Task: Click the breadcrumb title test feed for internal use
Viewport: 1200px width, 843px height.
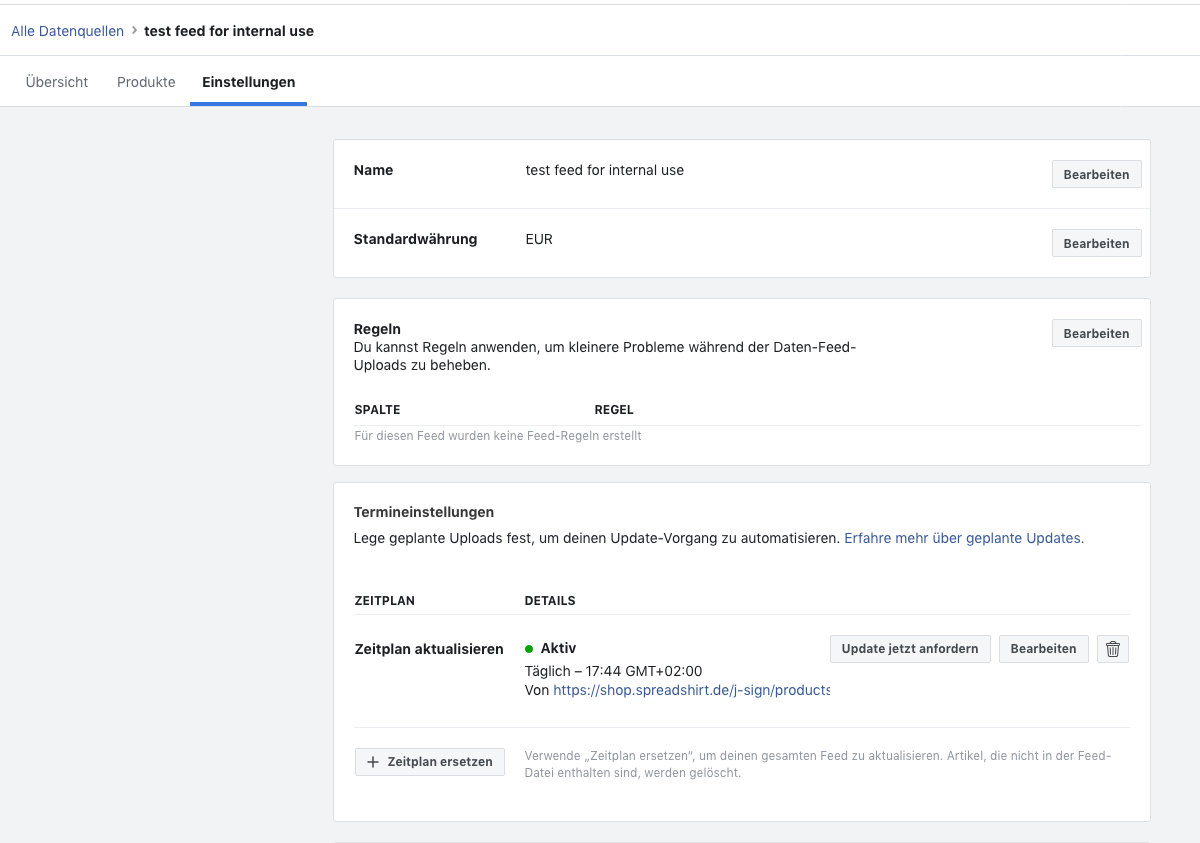Action: [229, 31]
